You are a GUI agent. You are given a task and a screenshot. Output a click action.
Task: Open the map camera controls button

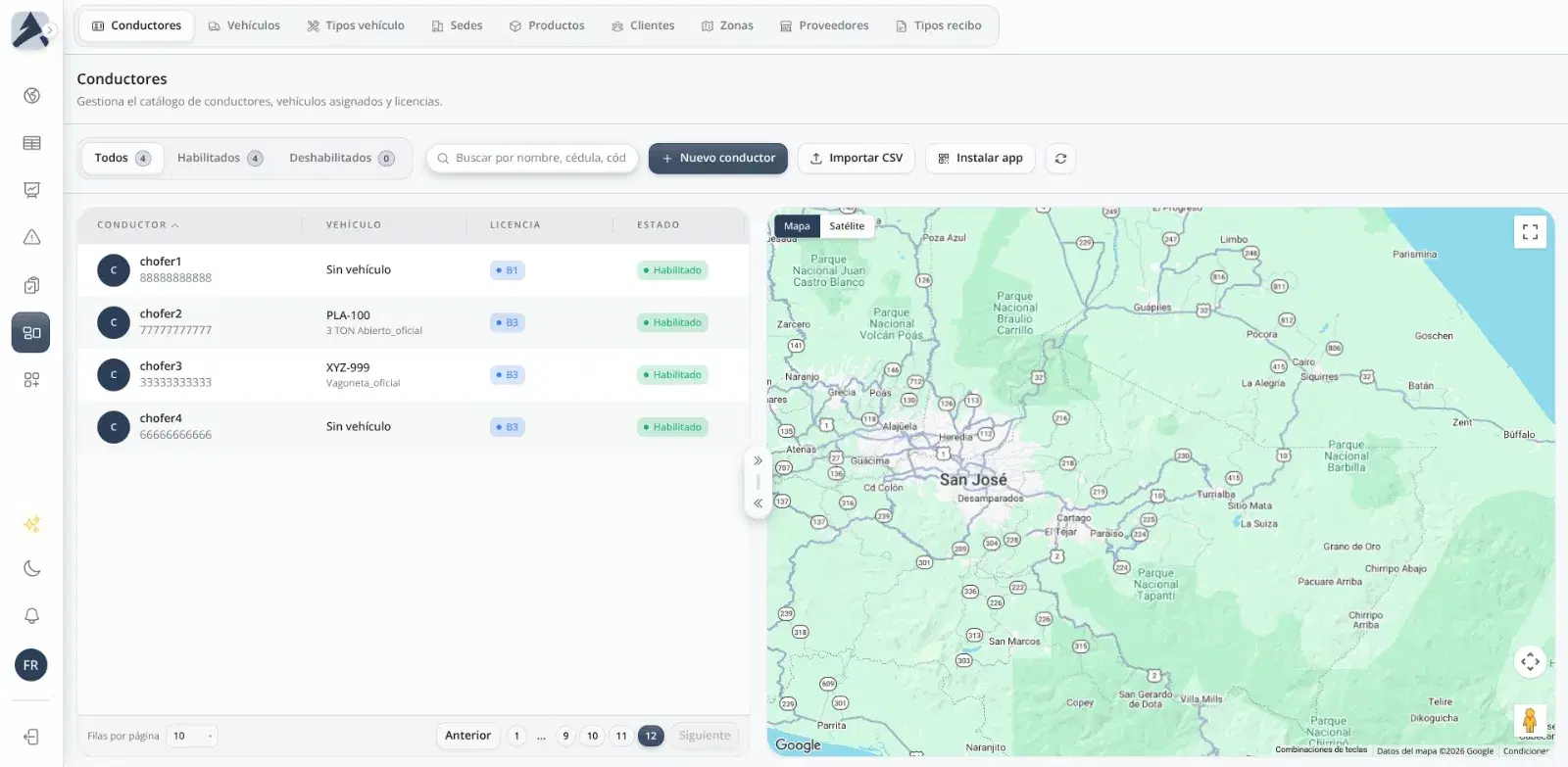(x=1530, y=662)
